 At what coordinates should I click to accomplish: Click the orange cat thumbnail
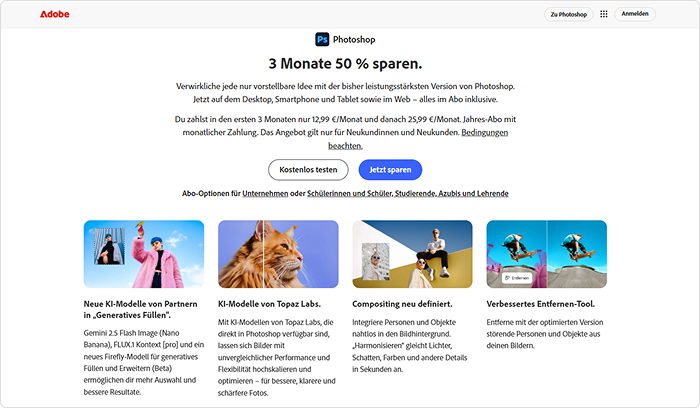tap(278, 254)
